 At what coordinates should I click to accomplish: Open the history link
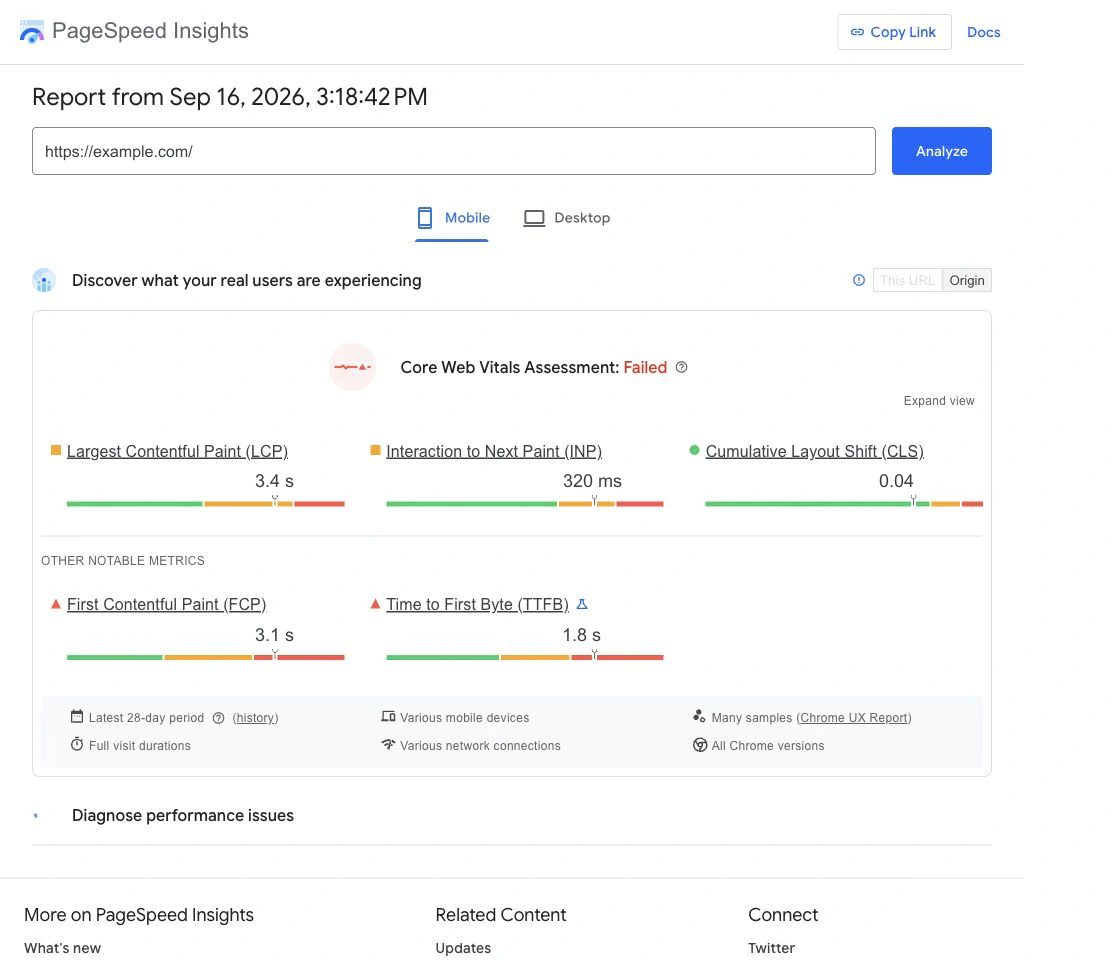point(255,718)
